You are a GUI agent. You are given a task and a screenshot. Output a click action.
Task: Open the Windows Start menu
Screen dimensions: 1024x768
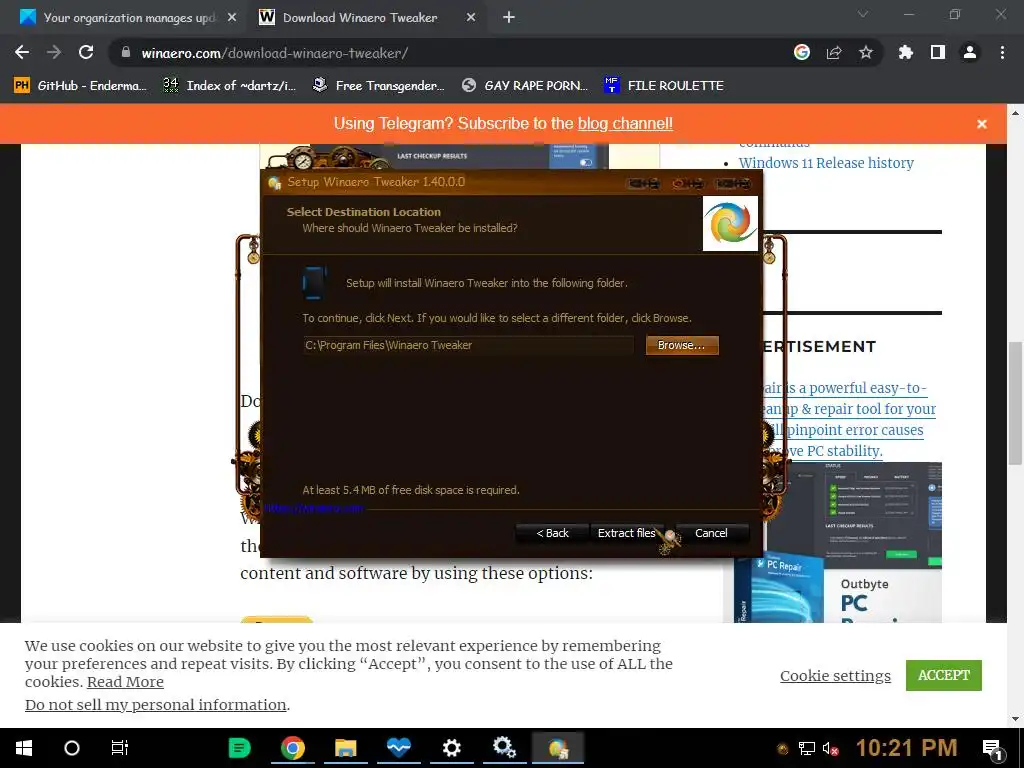24,748
